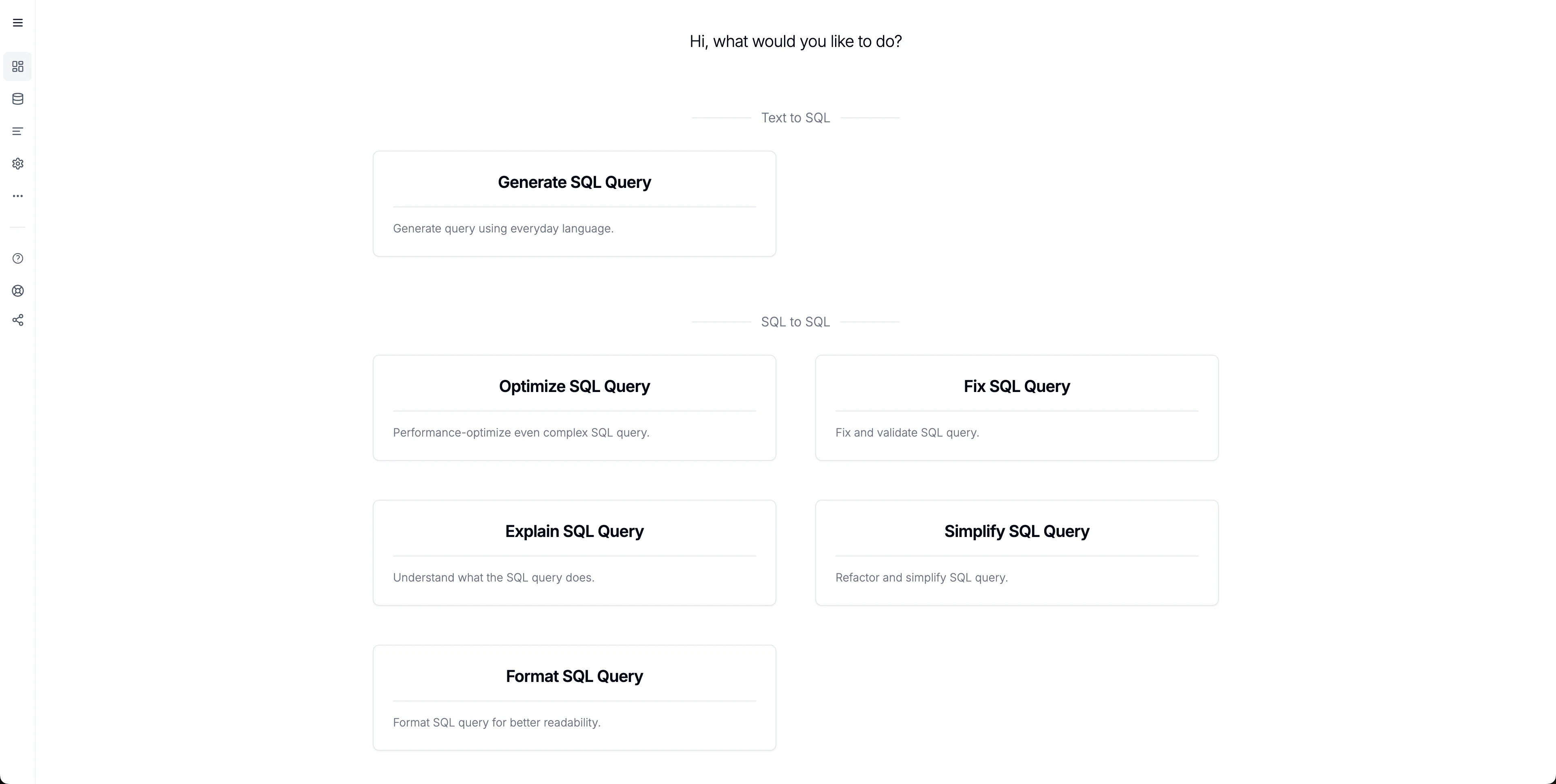The width and height of the screenshot is (1556, 784).
Task: Click 'Understand what the SQL query does' text
Action: [493, 577]
